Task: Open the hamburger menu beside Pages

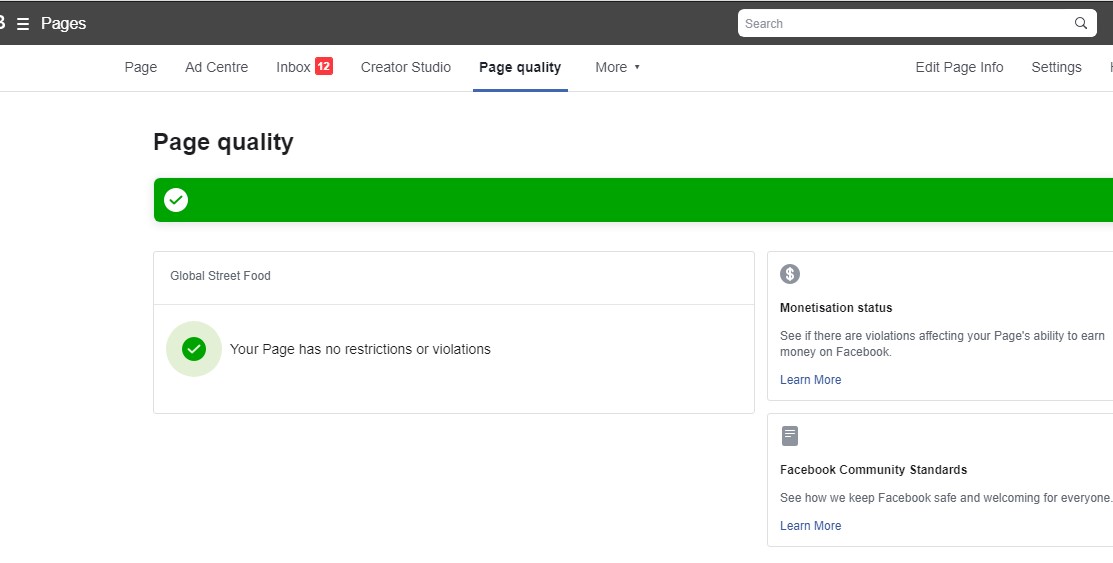Action: coord(23,23)
